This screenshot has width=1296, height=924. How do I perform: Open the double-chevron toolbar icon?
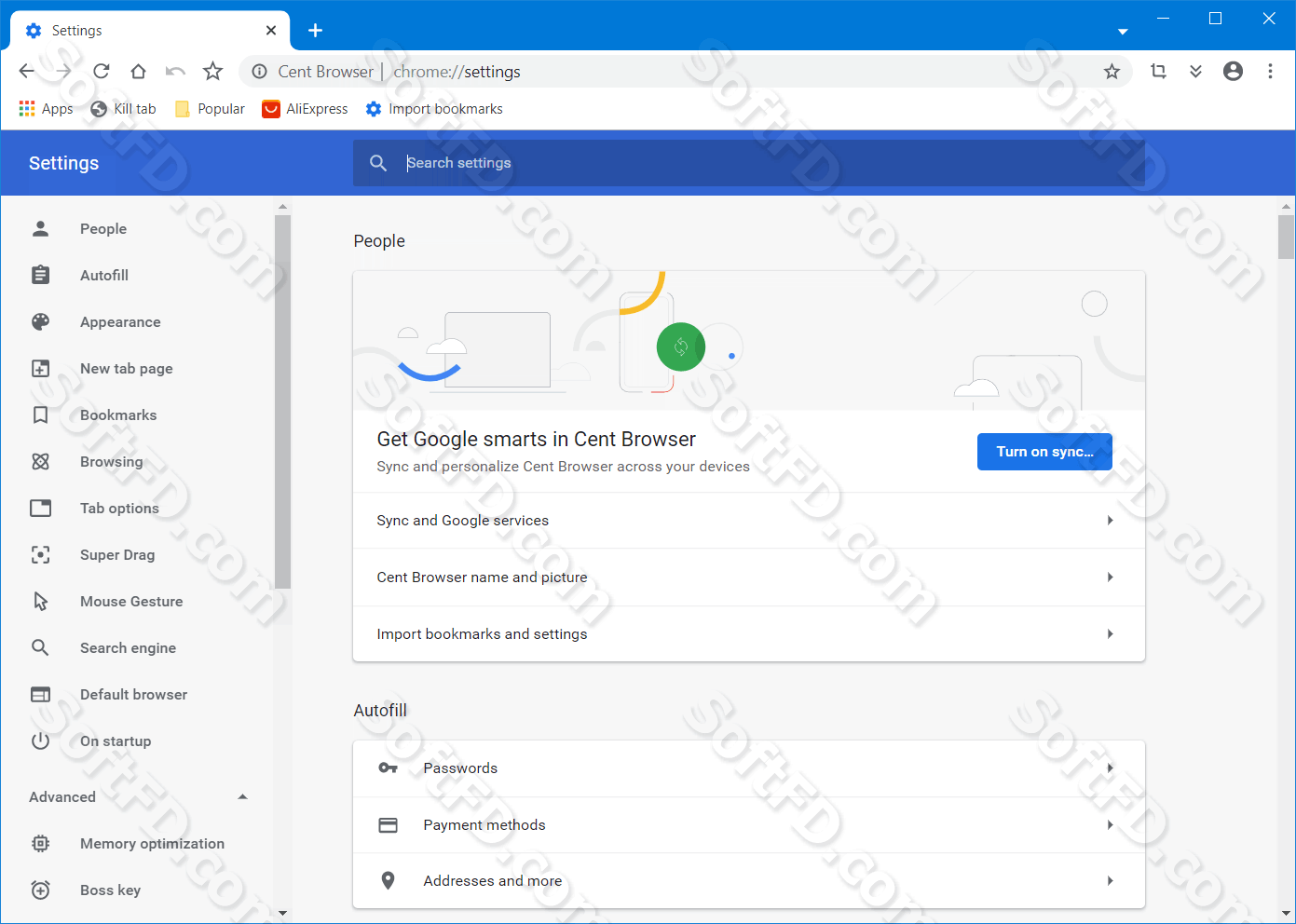1195,72
